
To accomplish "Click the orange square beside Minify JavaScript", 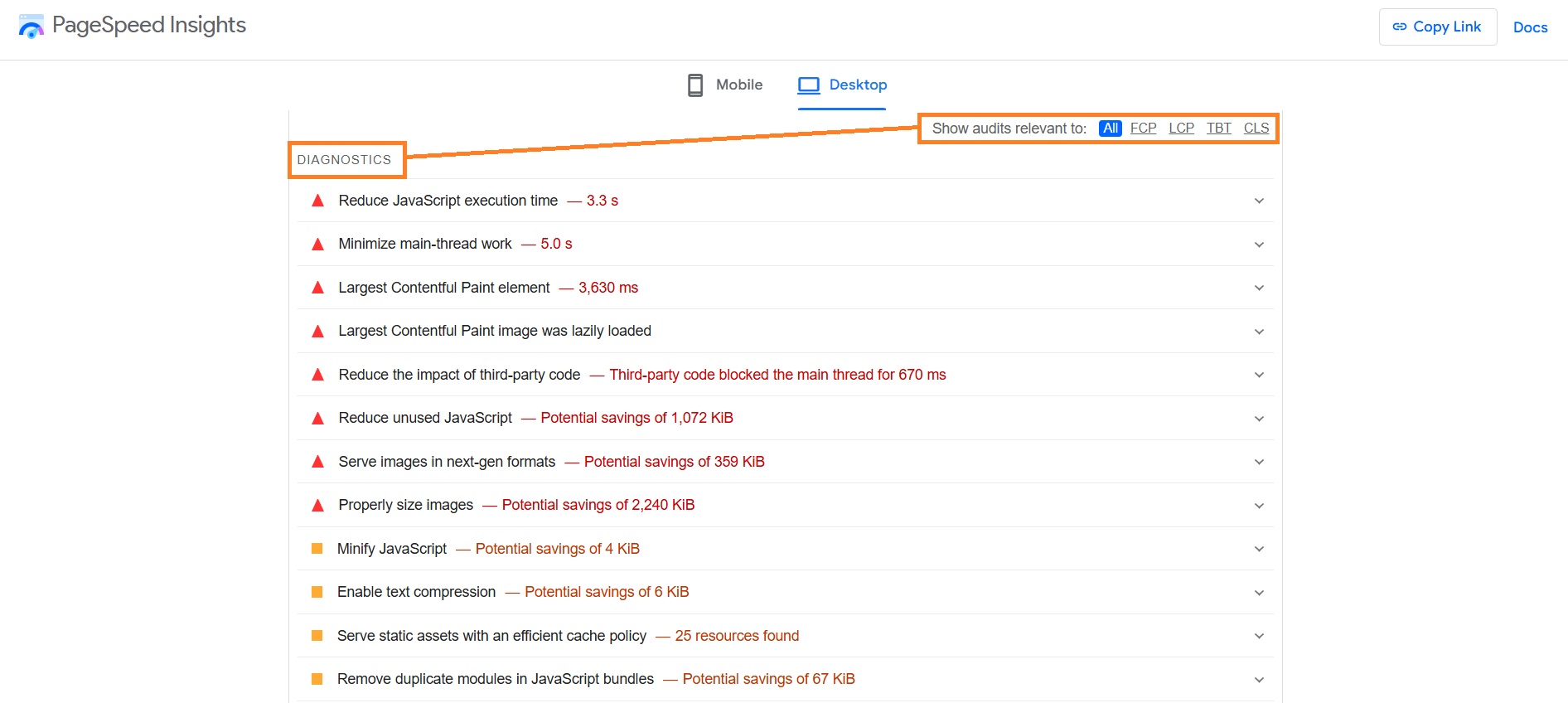I will pos(317,549).
